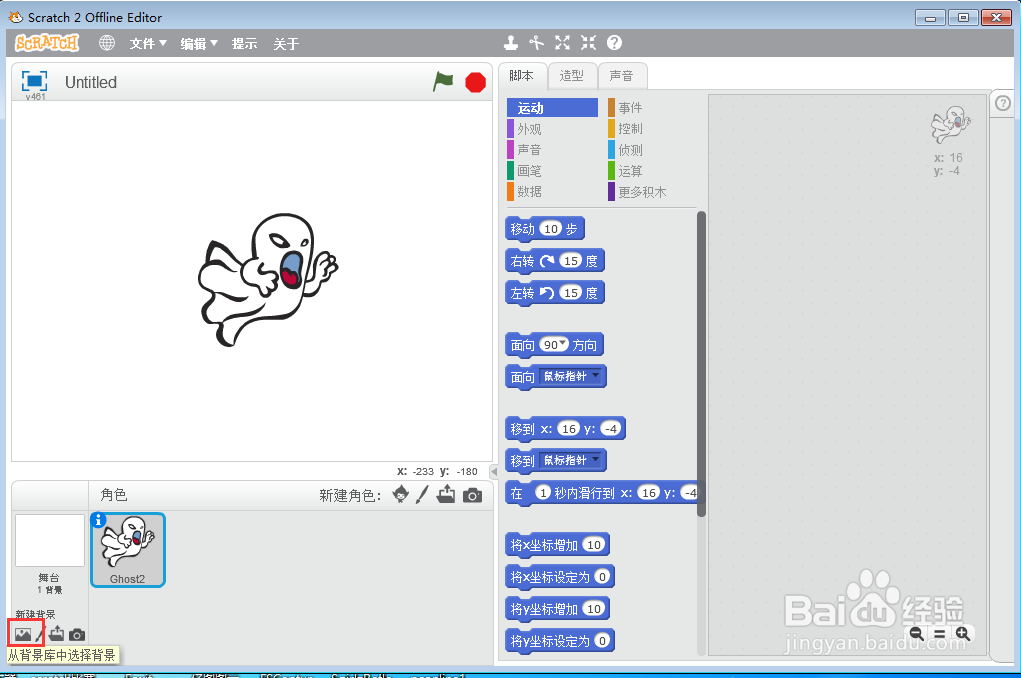Open the 编辑 menu
Viewport: 1021px width, 678px height.
pyautogui.click(x=199, y=44)
